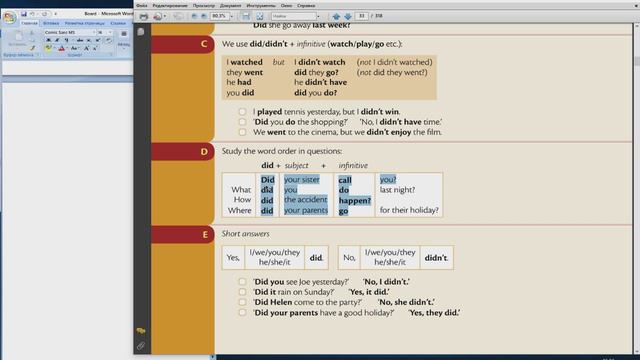The height and width of the screenshot is (360, 640).
Task: Click the Undo icon in Word quick access
Action: point(32,13)
